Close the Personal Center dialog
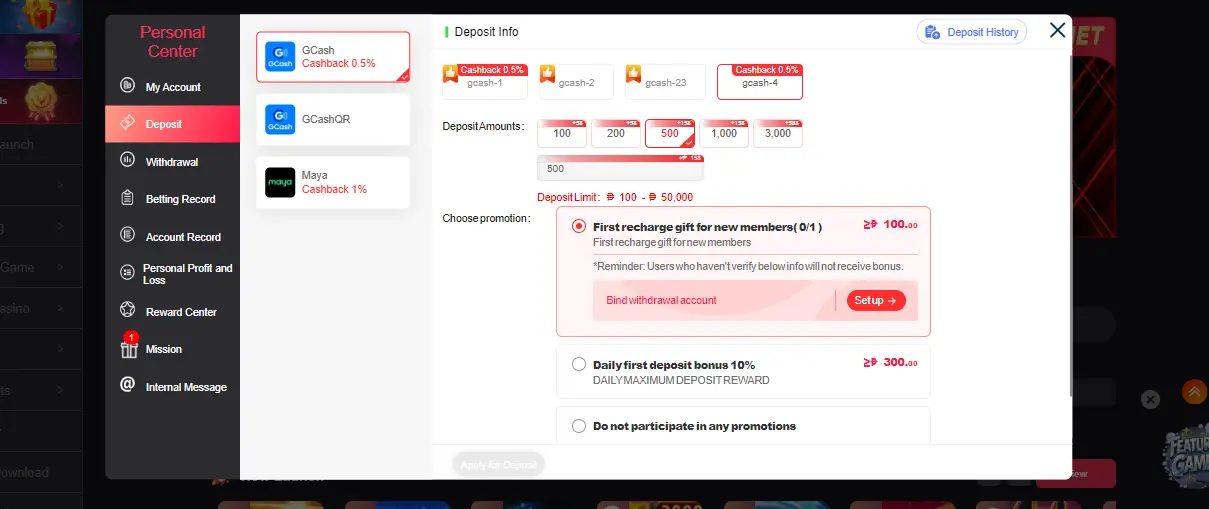 coord(1057,30)
